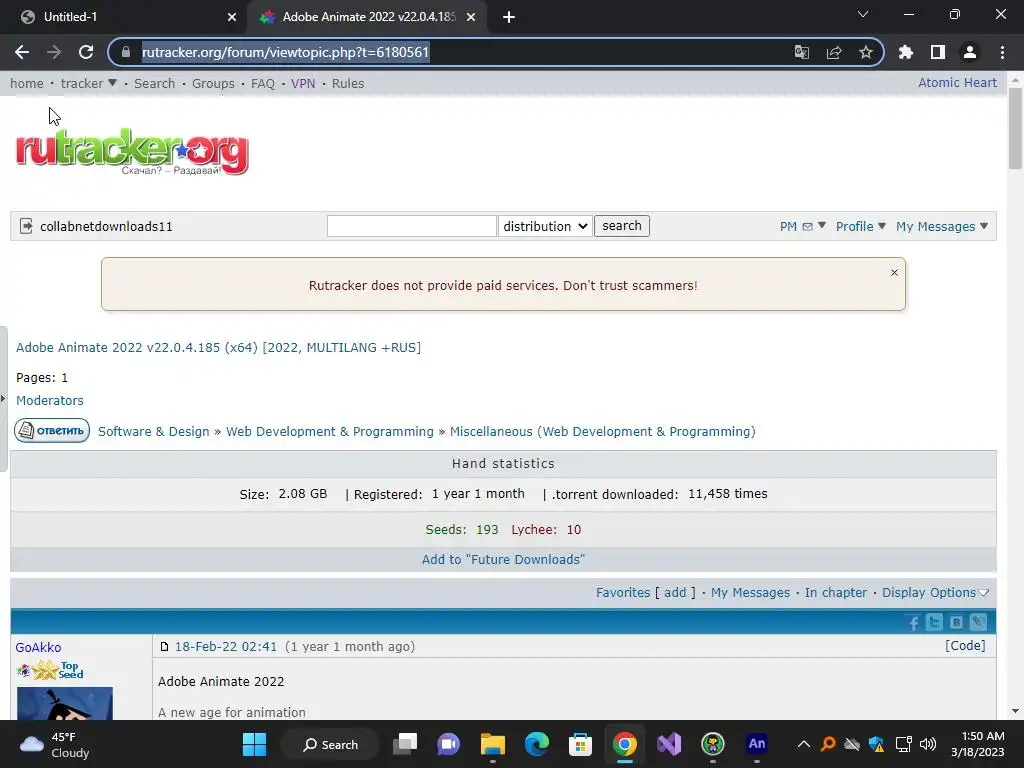
Task: Dismiss the scammers warning banner
Action: click(x=894, y=272)
